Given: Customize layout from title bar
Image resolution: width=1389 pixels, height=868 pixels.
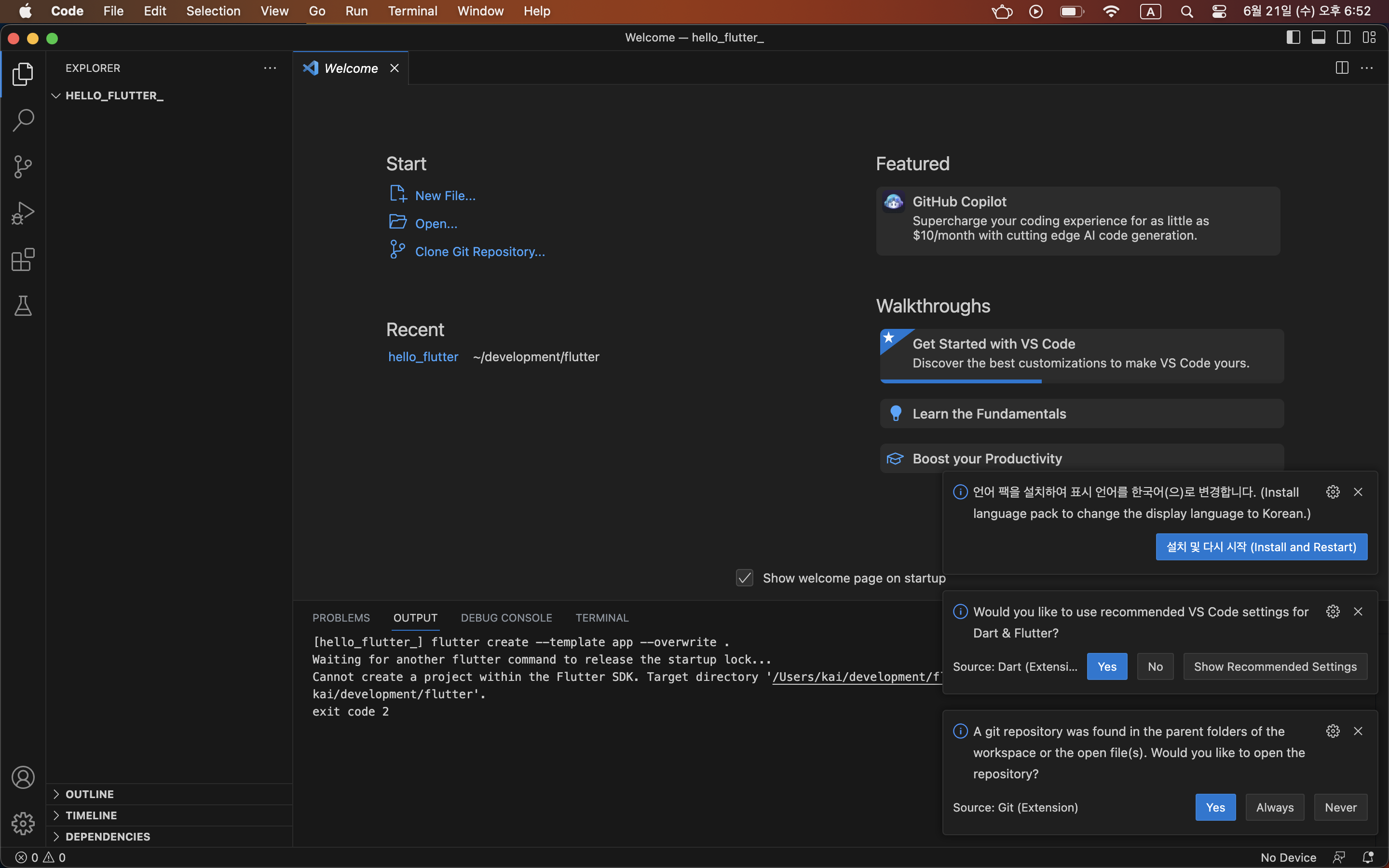Looking at the screenshot, I should pyautogui.click(x=1370, y=37).
